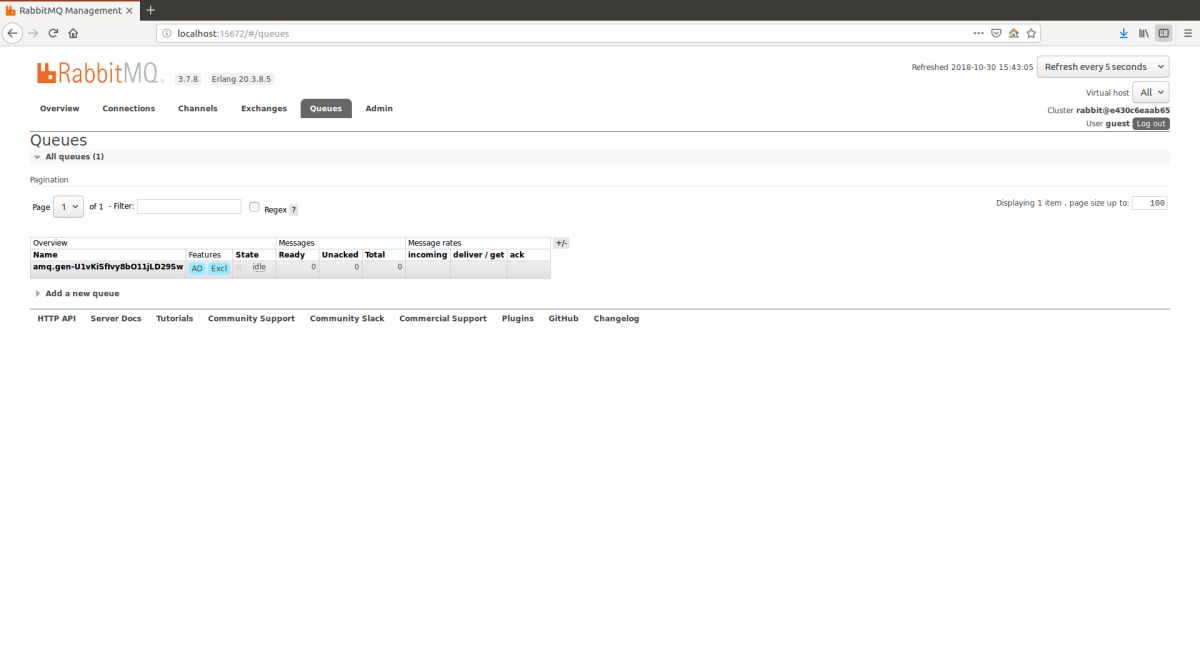Viewport: 1200px width, 660px height.
Task: Open the browser home page icon
Action: (x=73, y=33)
